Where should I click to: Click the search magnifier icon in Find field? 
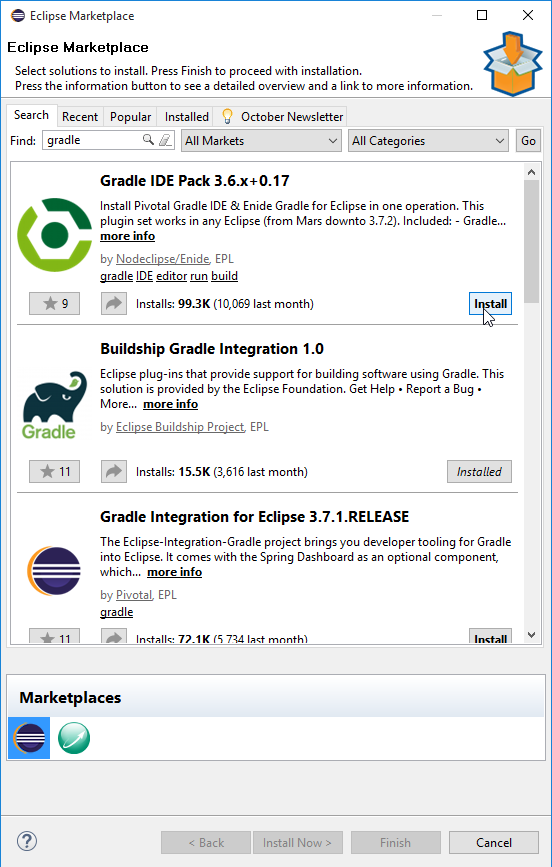(148, 140)
